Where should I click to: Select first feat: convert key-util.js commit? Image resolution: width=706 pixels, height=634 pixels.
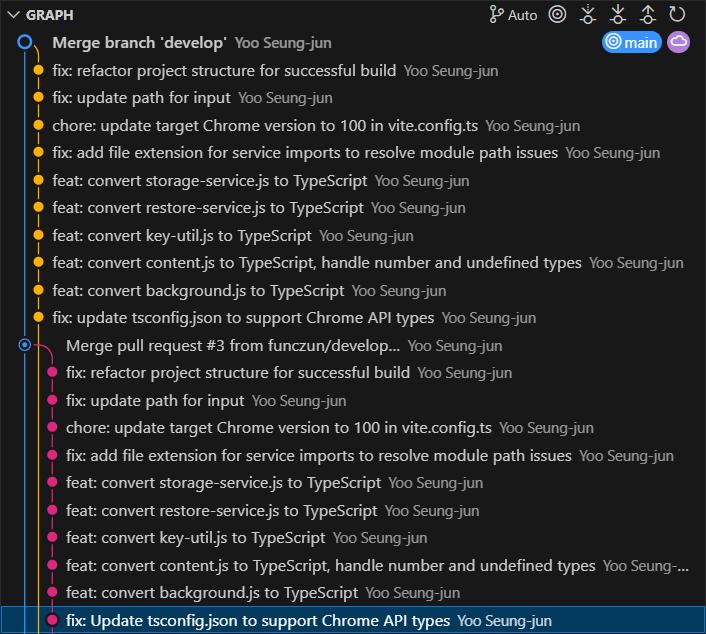tap(353, 235)
